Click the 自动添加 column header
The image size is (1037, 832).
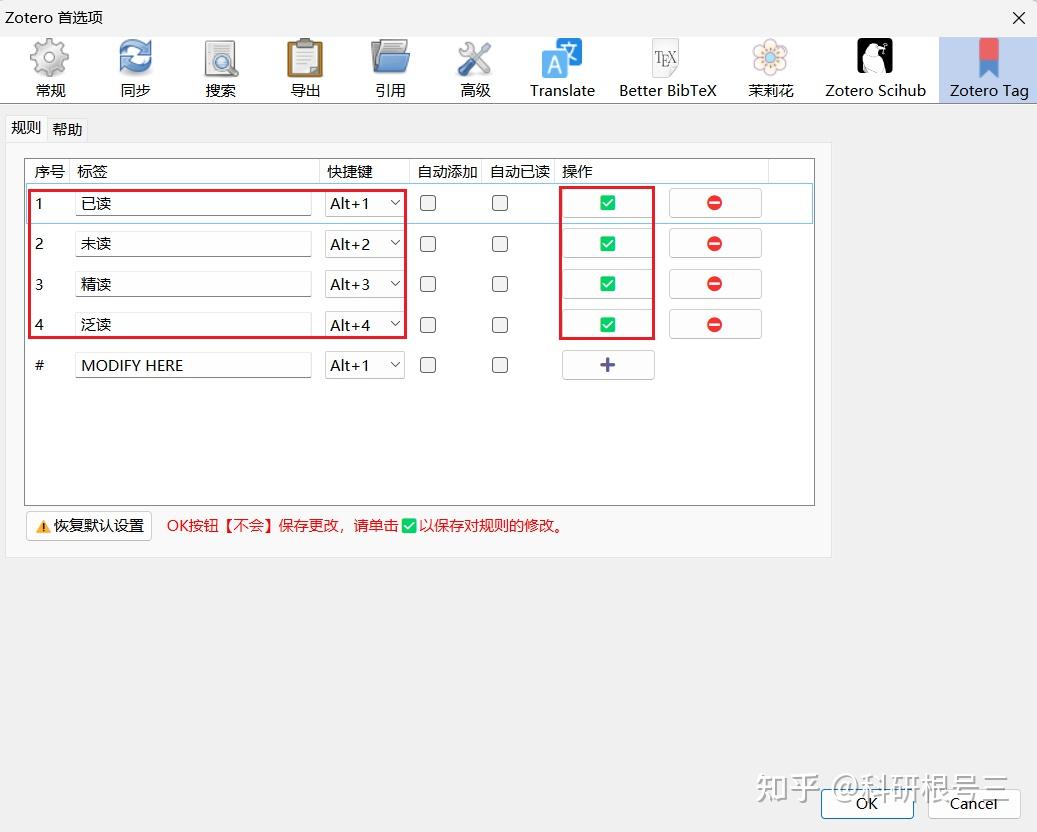coord(446,172)
